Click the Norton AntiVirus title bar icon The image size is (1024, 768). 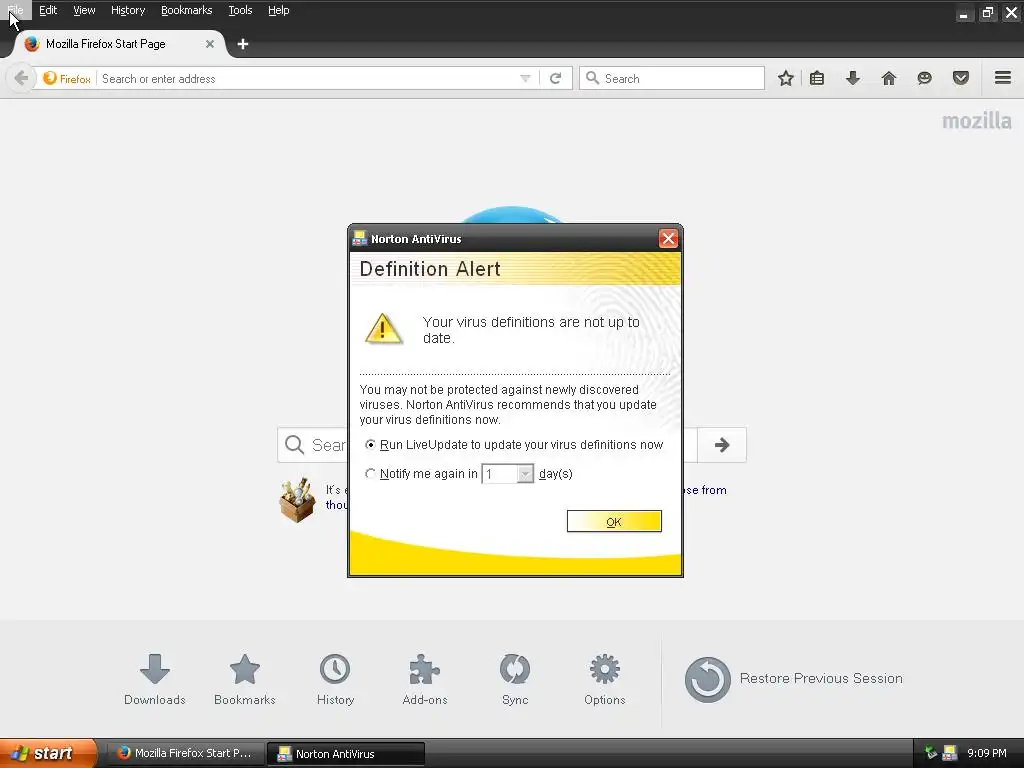(x=359, y=238)
